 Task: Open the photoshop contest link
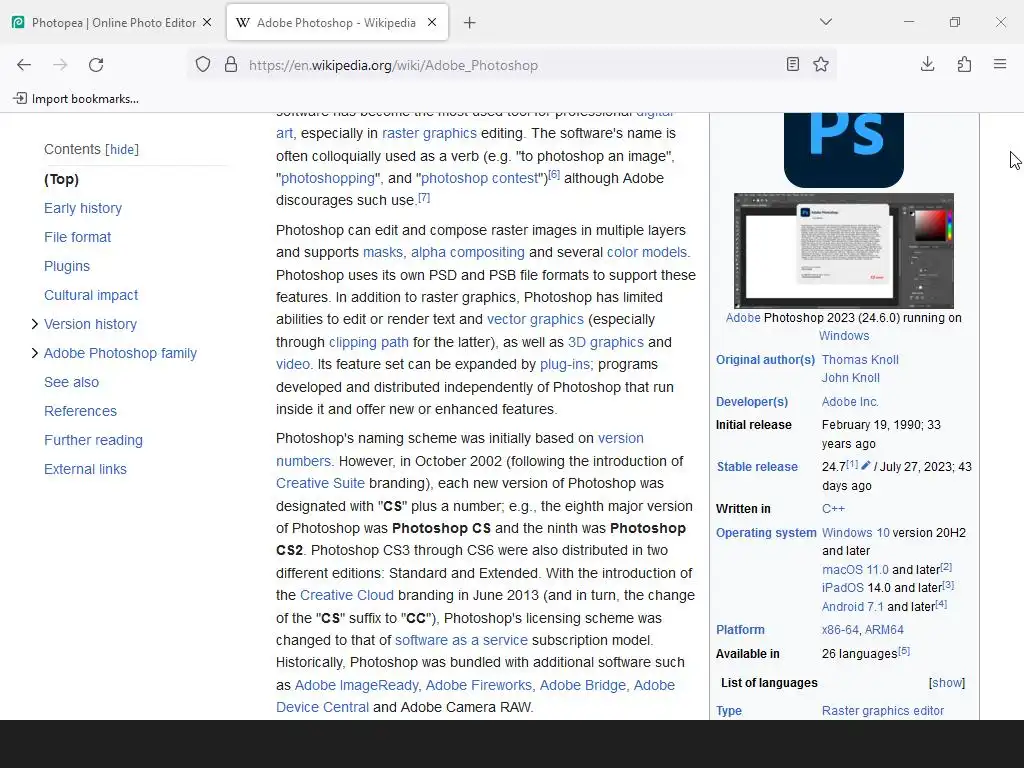480,178
